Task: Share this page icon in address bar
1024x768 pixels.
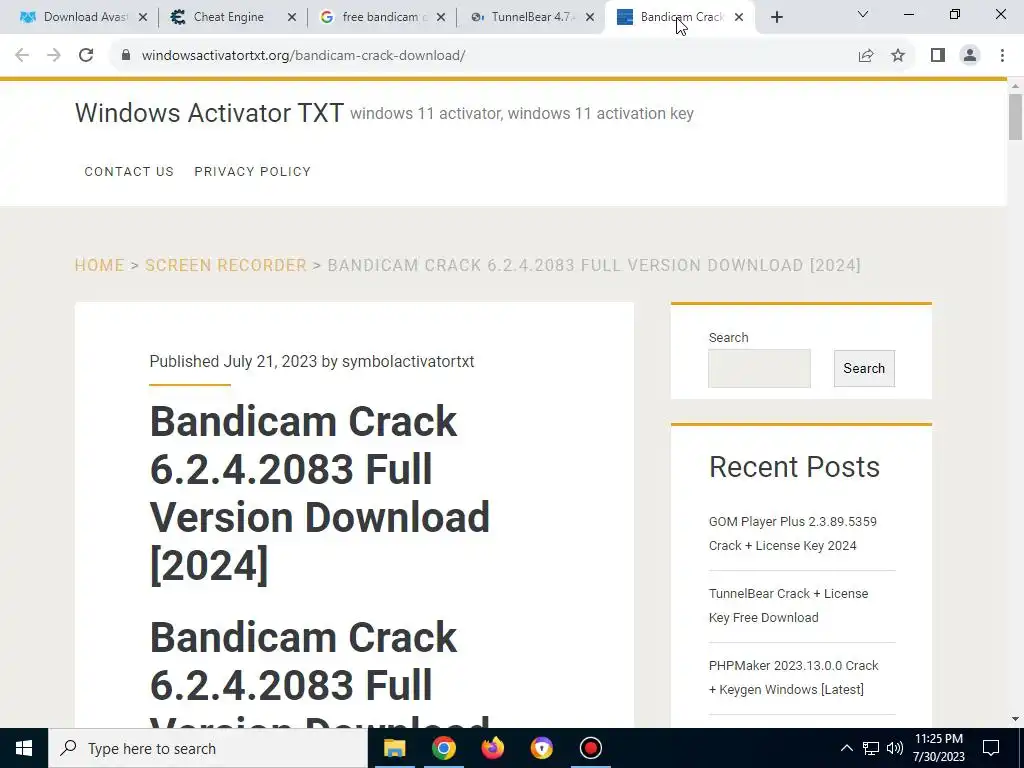Action: point(866,56)
